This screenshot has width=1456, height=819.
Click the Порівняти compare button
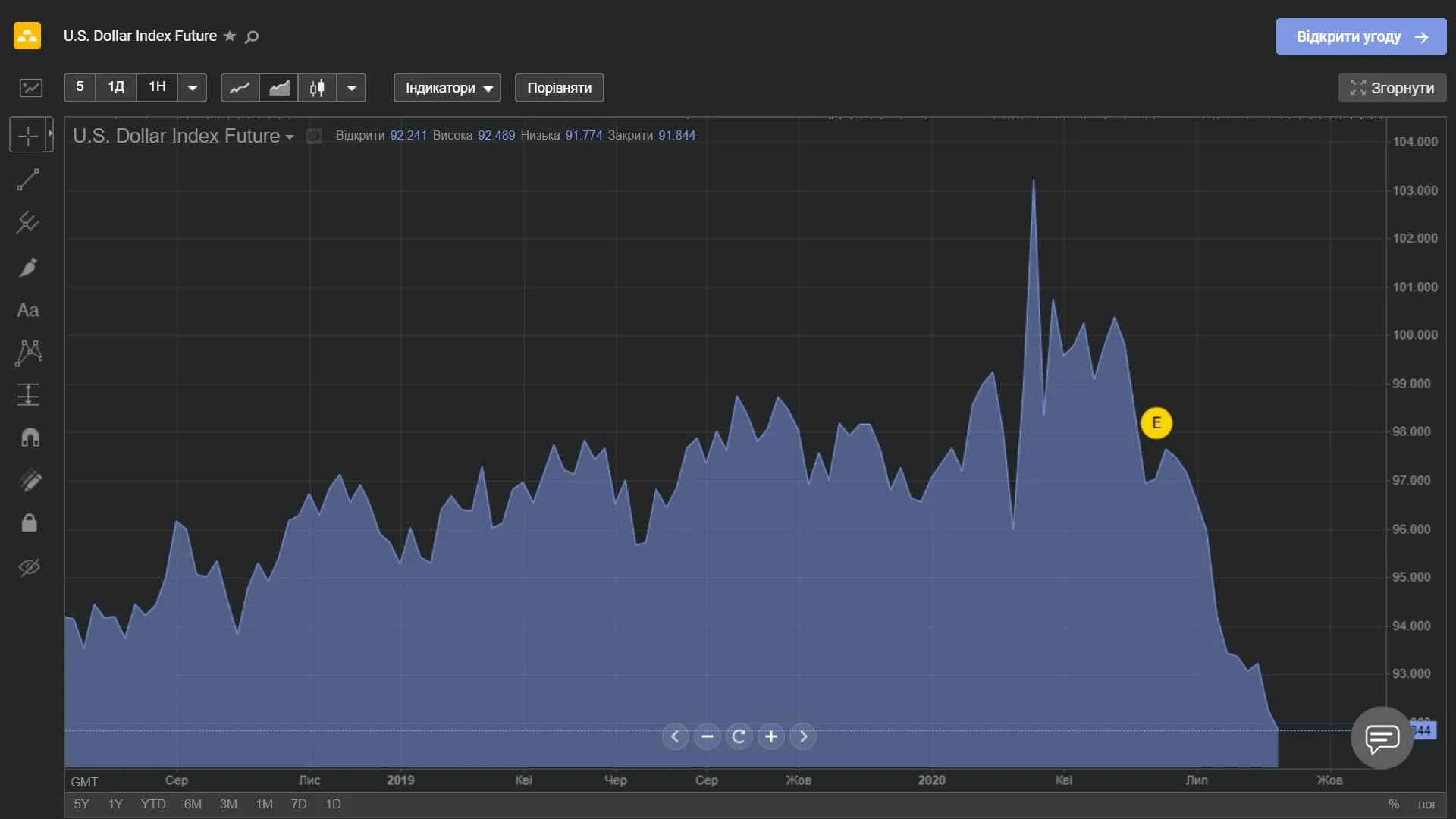coord(560,88)
